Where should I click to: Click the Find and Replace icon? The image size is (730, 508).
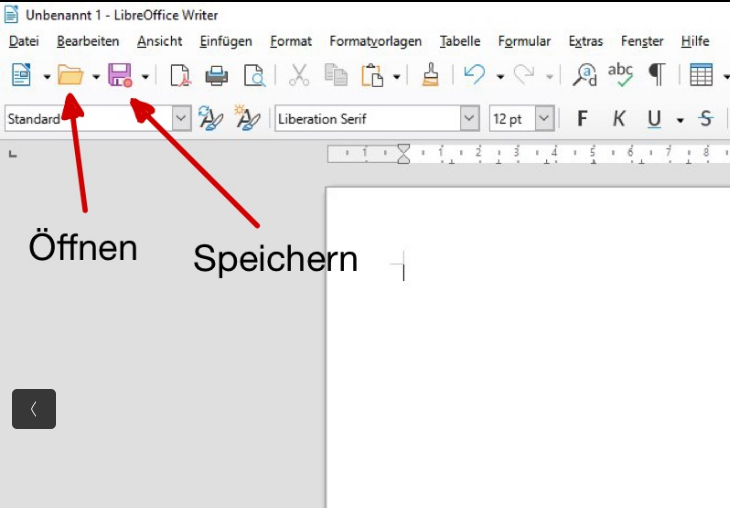click(585, 75)
